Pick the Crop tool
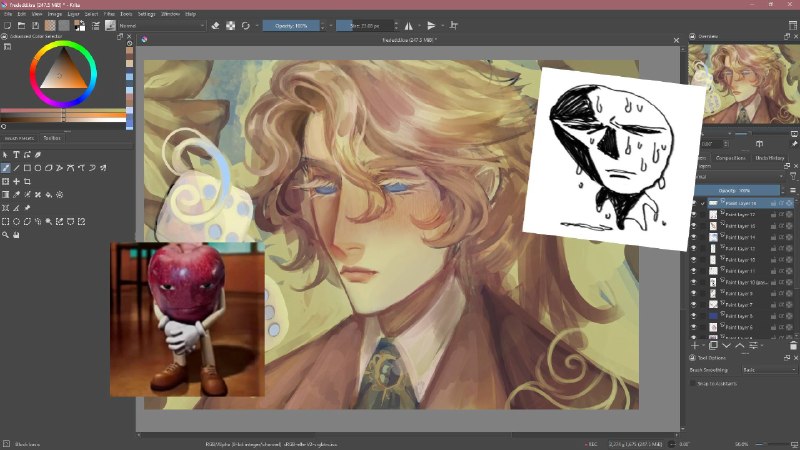 28,181
